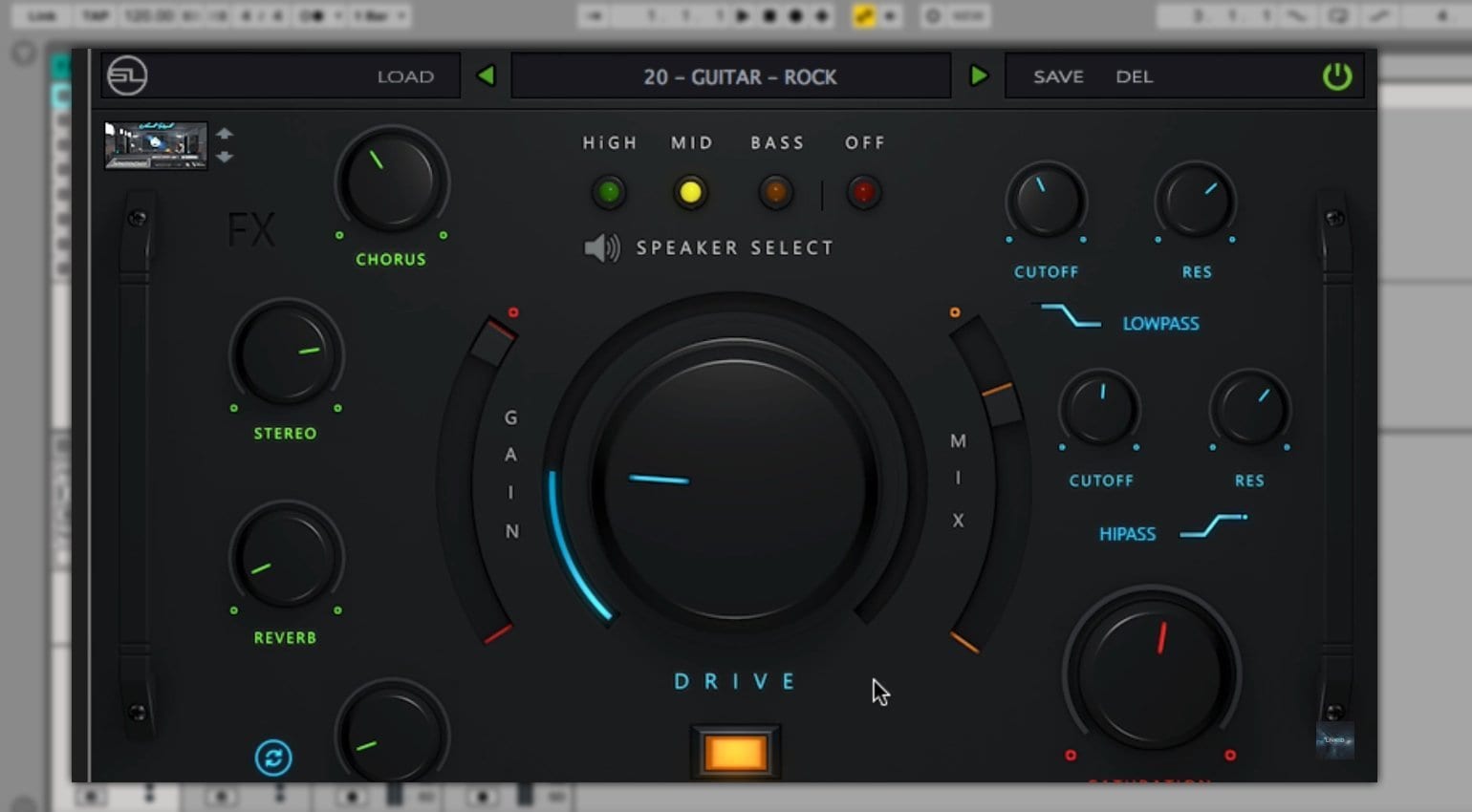Click the LOAD button
The height and width of the screenshot is (812, 1472).
click(405, 76)
